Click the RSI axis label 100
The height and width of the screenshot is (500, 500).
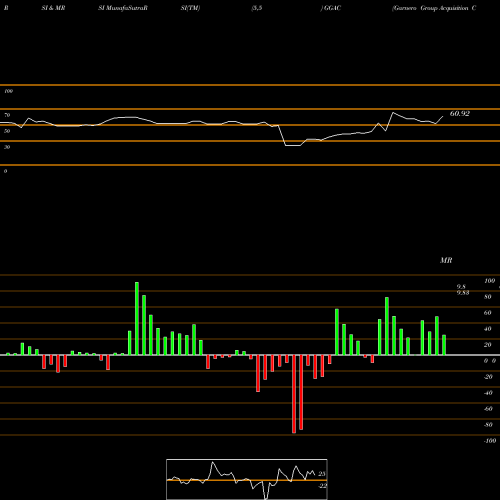point(8,91)
